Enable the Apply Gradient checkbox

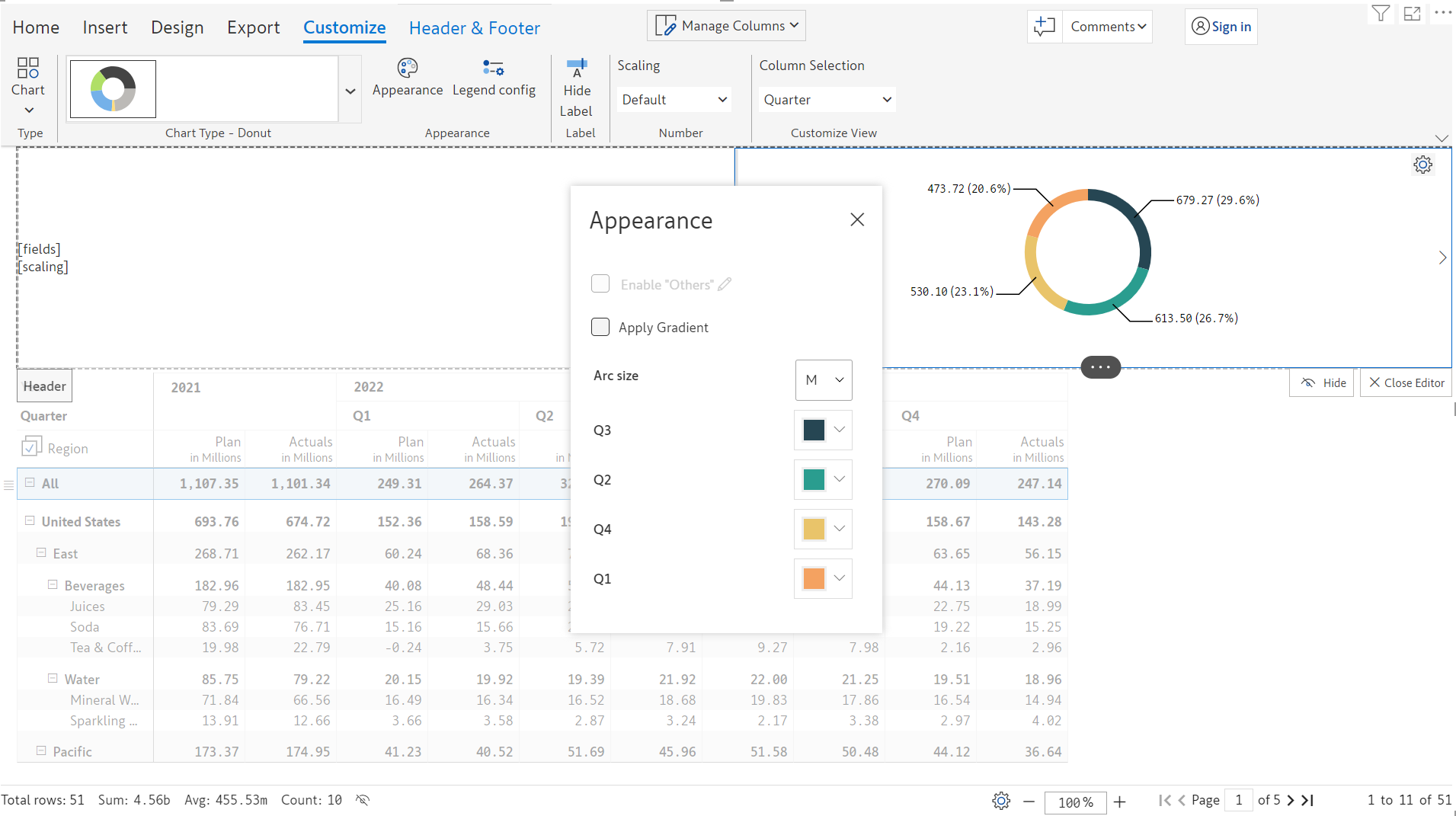pyautogui.click(x=600, y=327)
